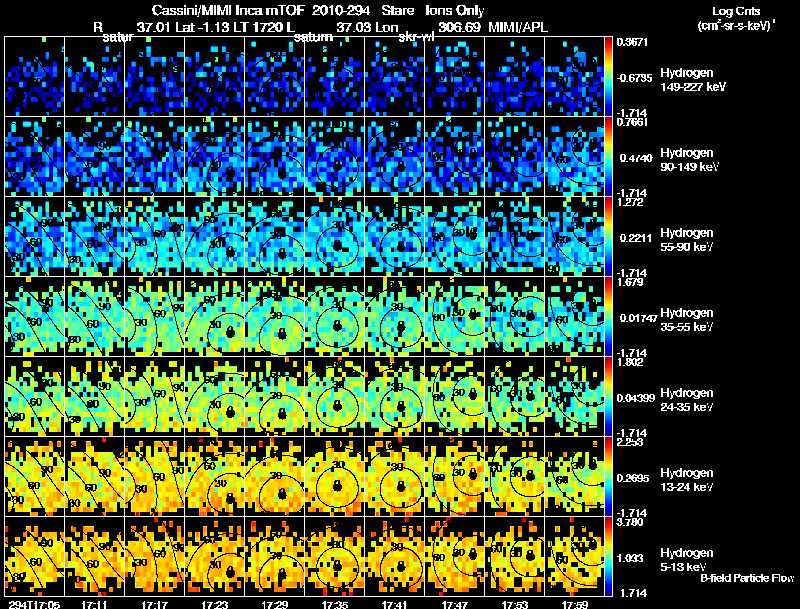Click the 1.679 color scale maximum
The image size is (800, 609).
tap(630, 282)
